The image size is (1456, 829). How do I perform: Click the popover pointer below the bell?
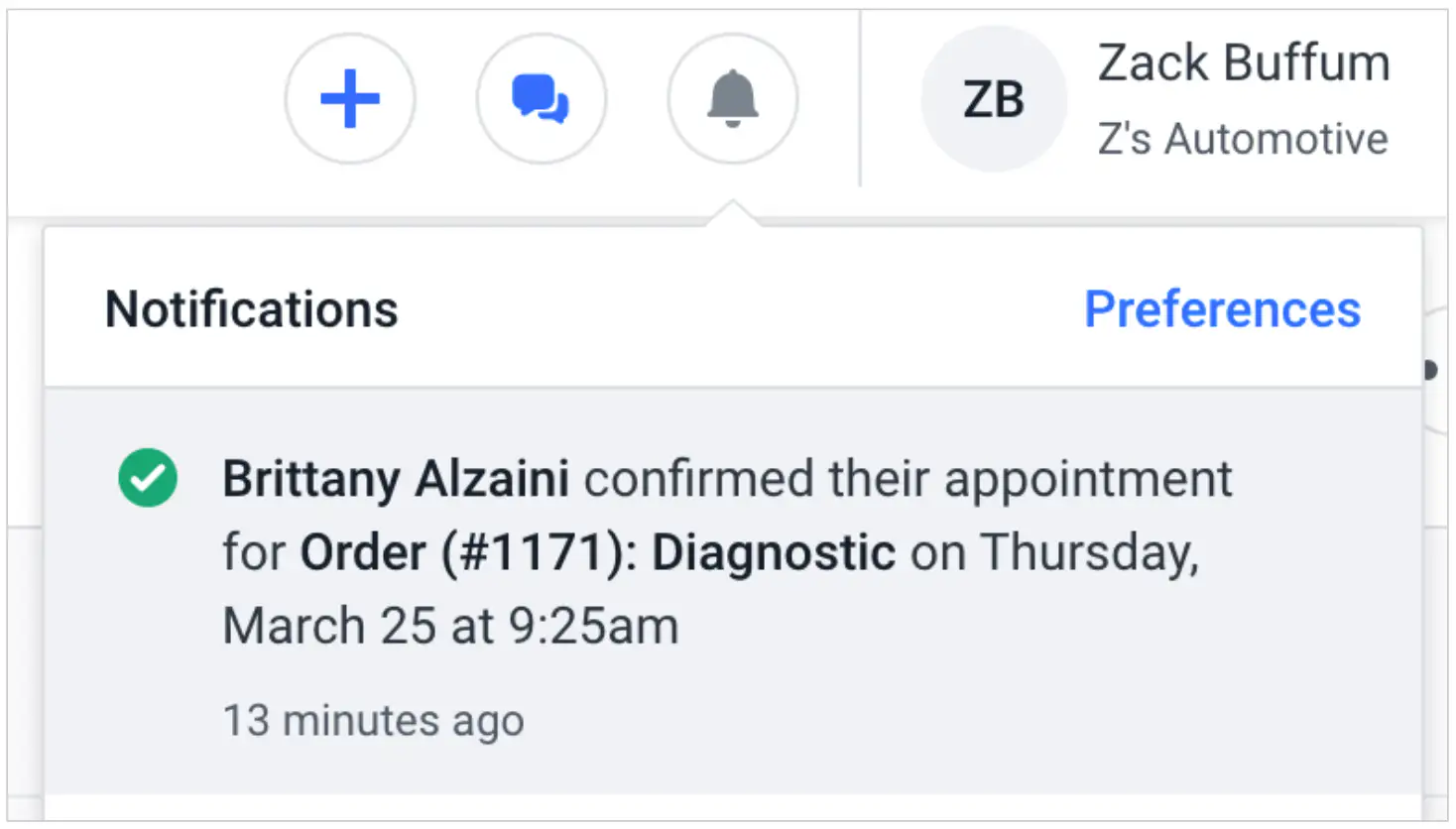(x=733, y=213)
